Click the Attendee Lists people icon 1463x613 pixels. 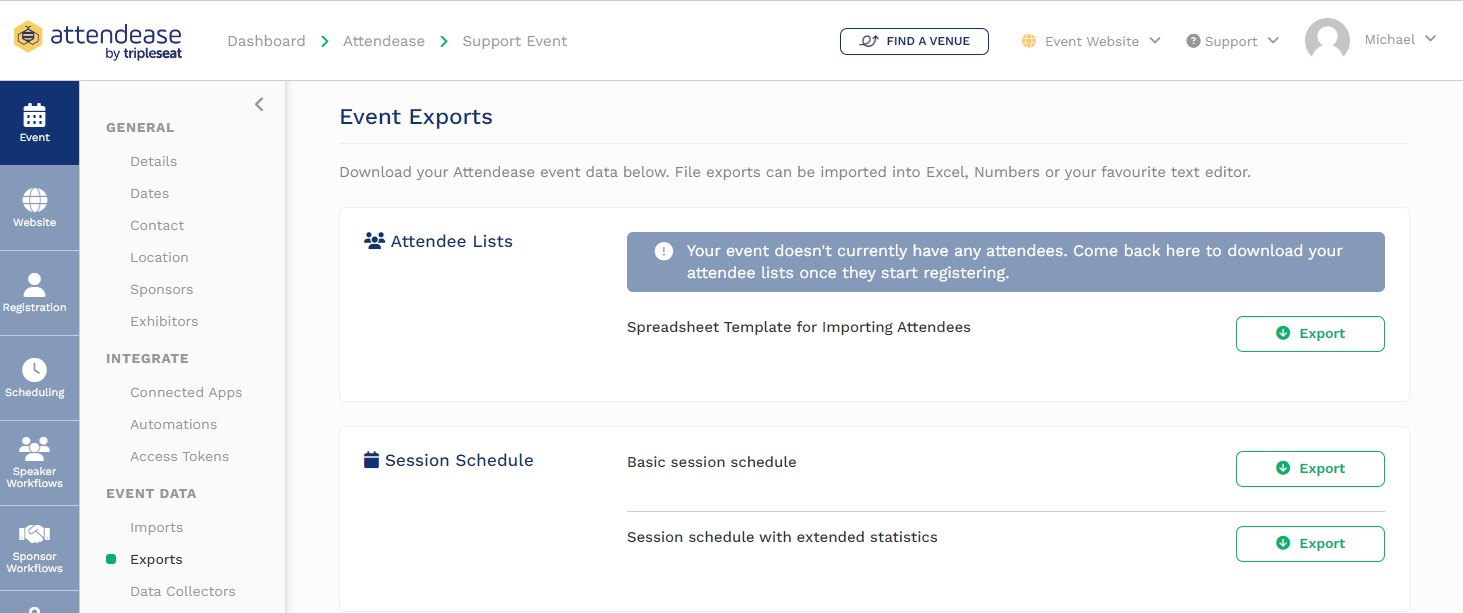(374, 240)
